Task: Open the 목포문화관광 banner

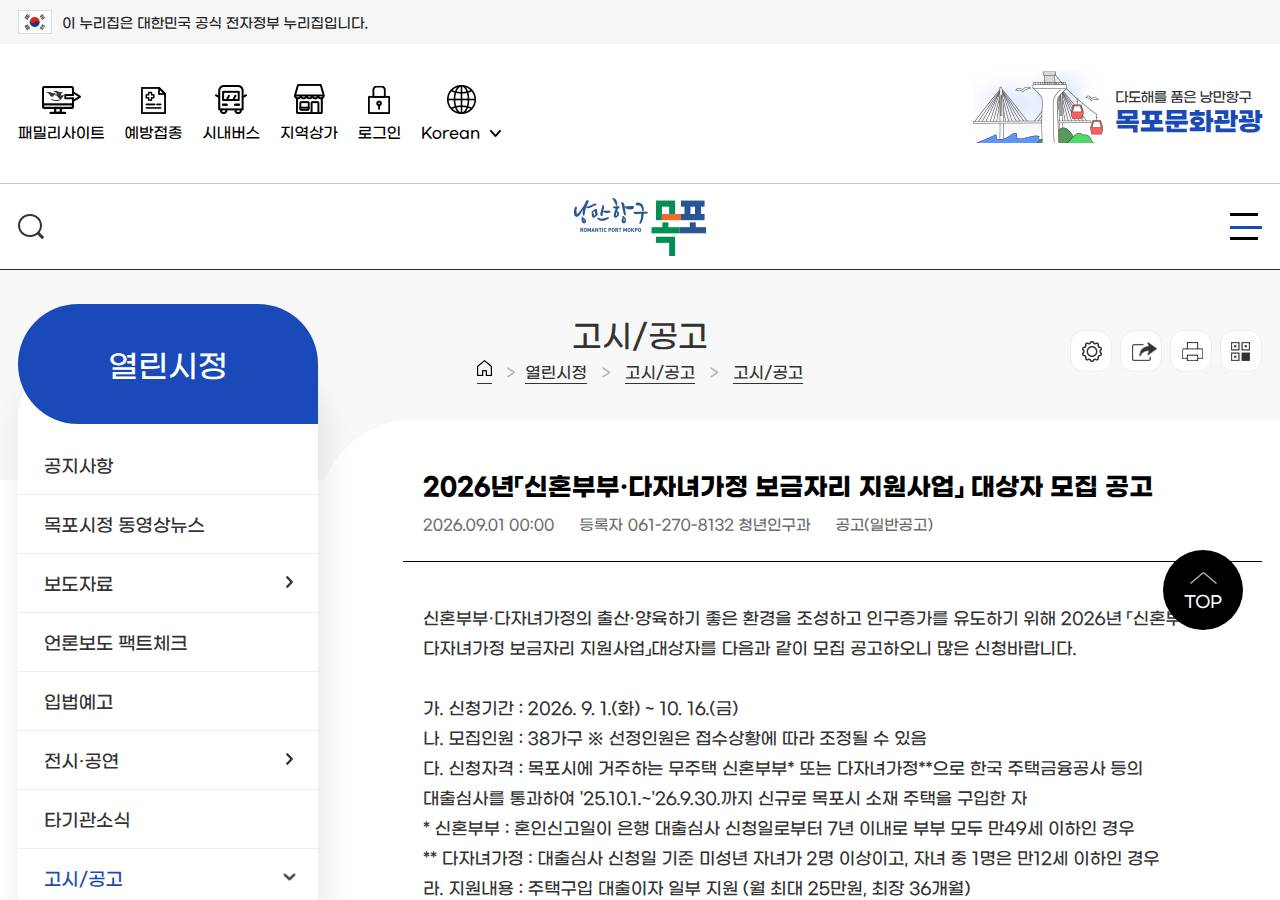Action: (1117, 108)
